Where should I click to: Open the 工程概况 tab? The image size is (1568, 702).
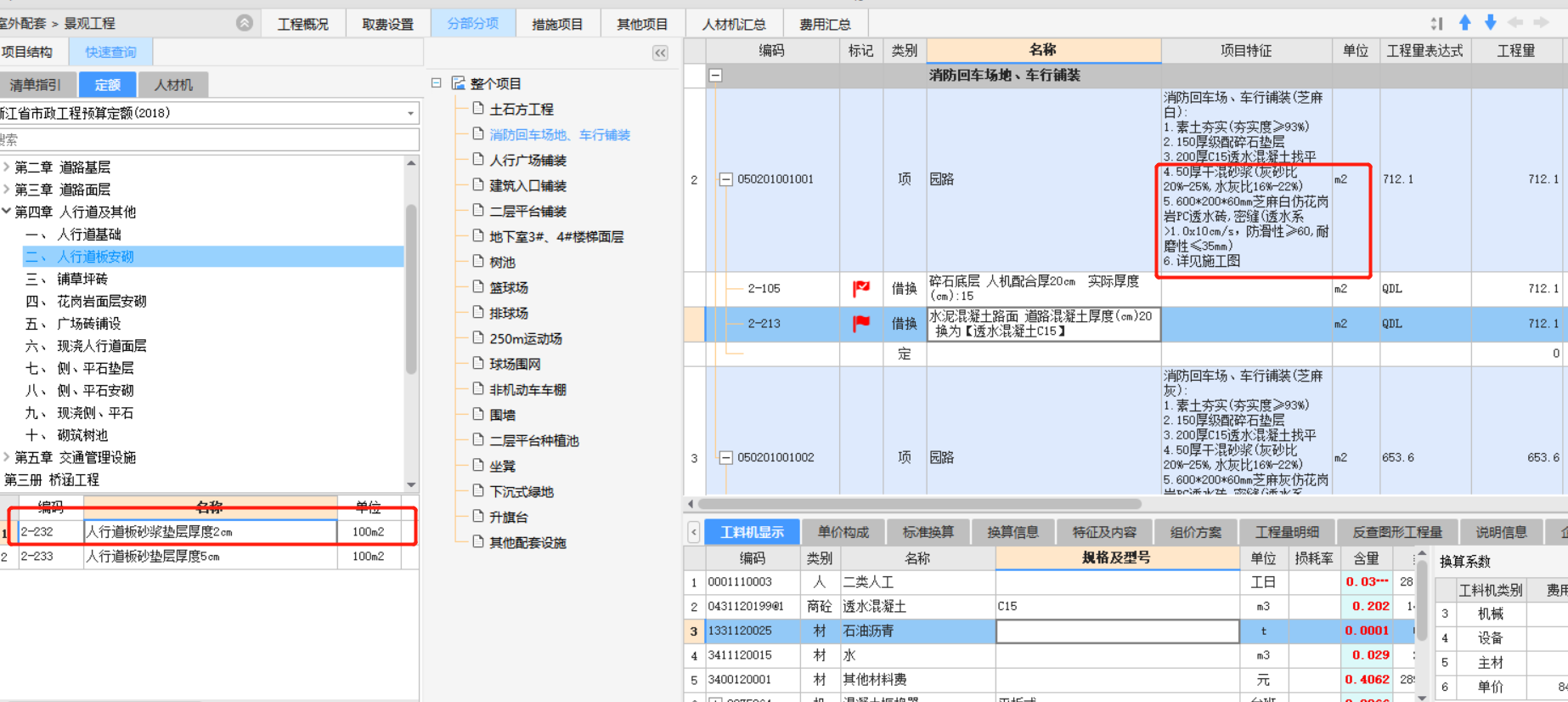point(303,24)
